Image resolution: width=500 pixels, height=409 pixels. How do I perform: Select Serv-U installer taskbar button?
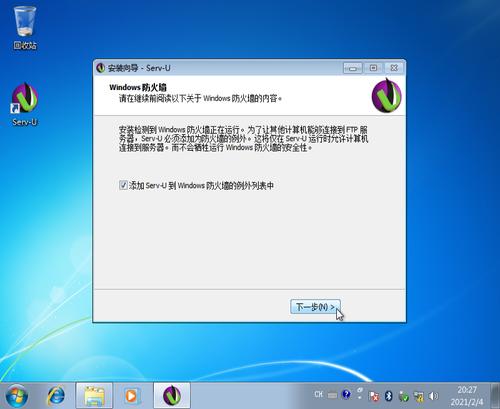point(172,396)
